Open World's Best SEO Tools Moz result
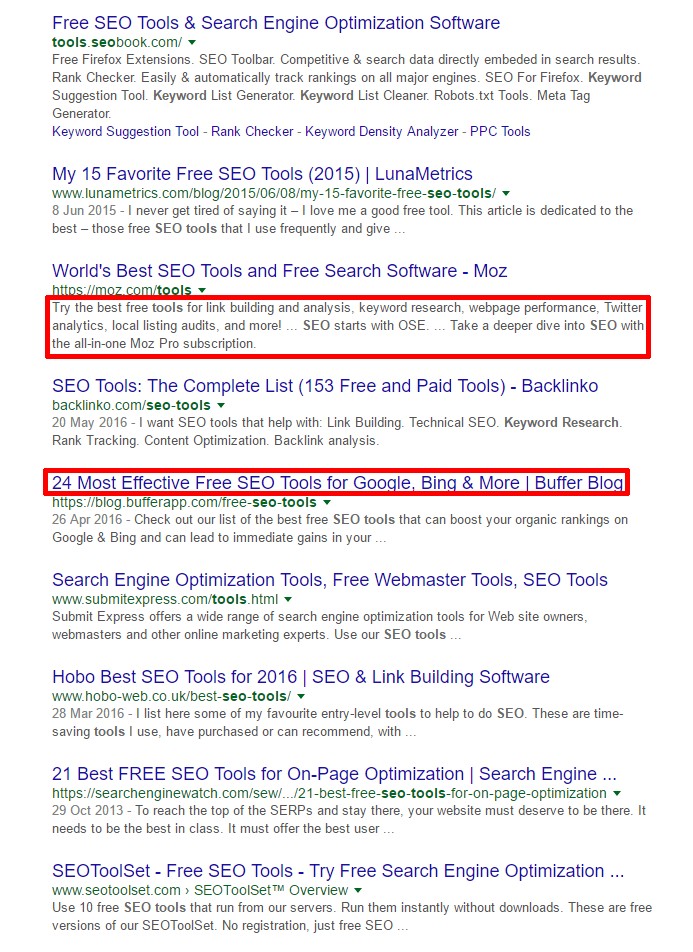The image size is (693, 952). pos(279,271)
